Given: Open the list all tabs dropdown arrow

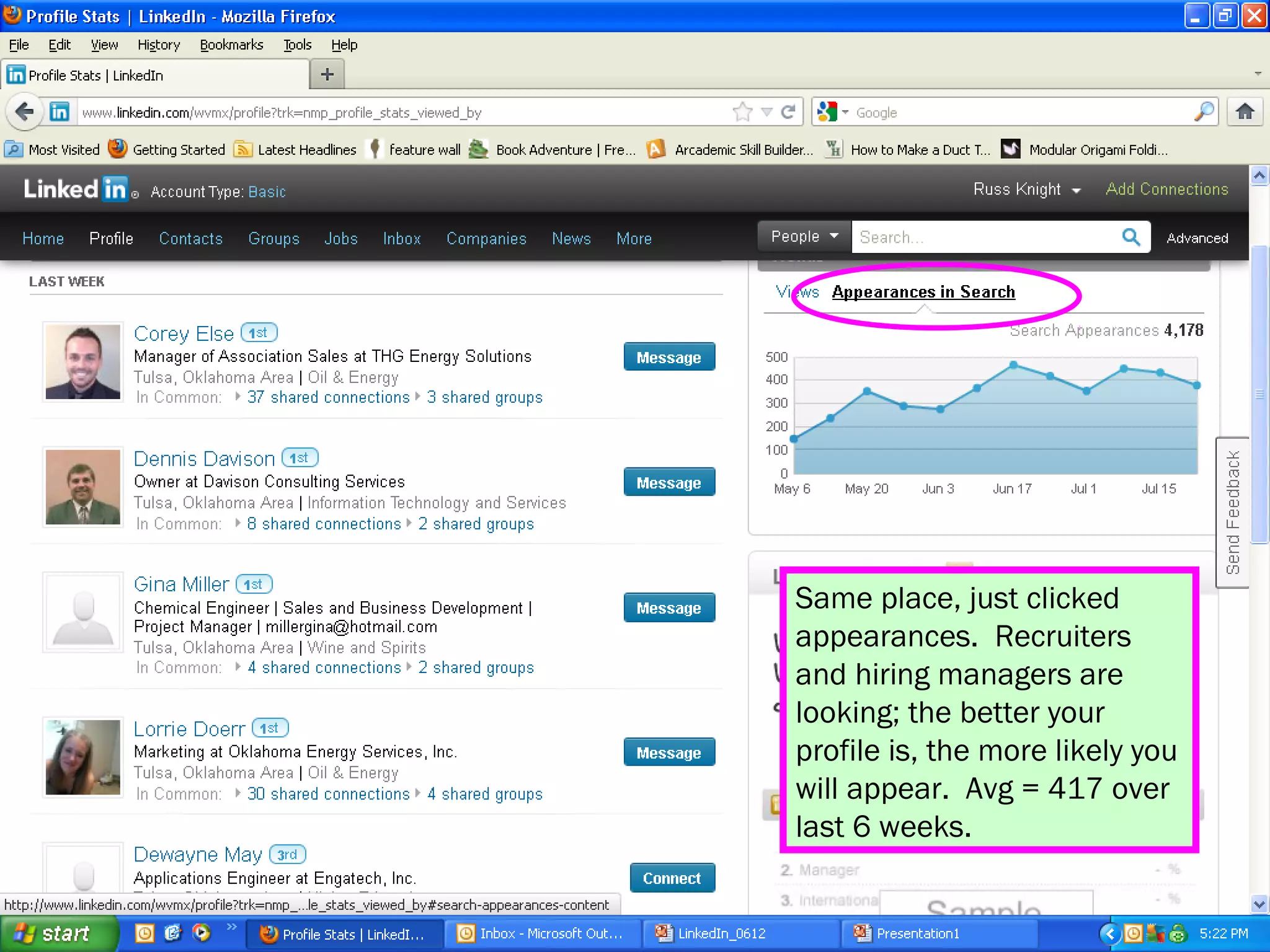Looking at the screenshot, I should pos(1258,74).
